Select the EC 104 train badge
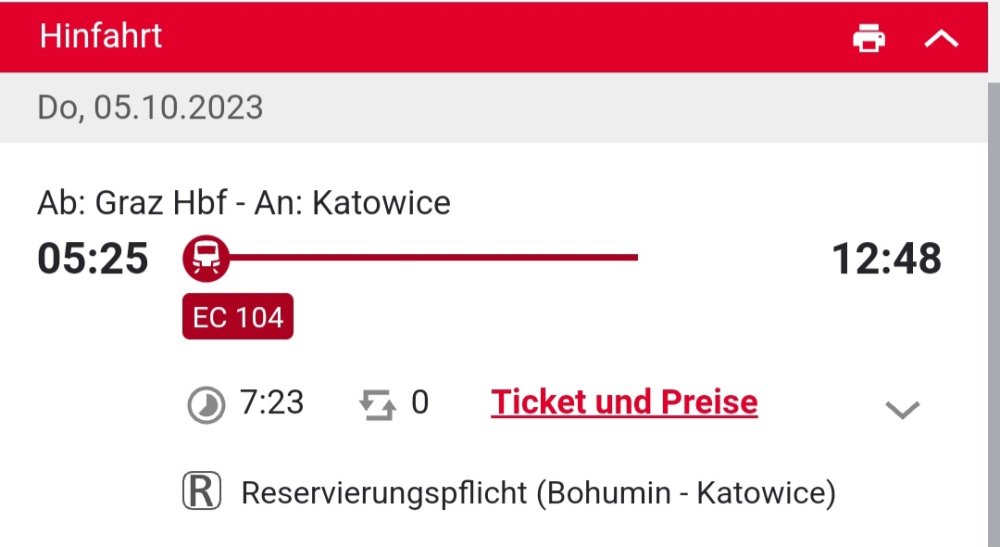1000x547 pixels. [238, 317]
